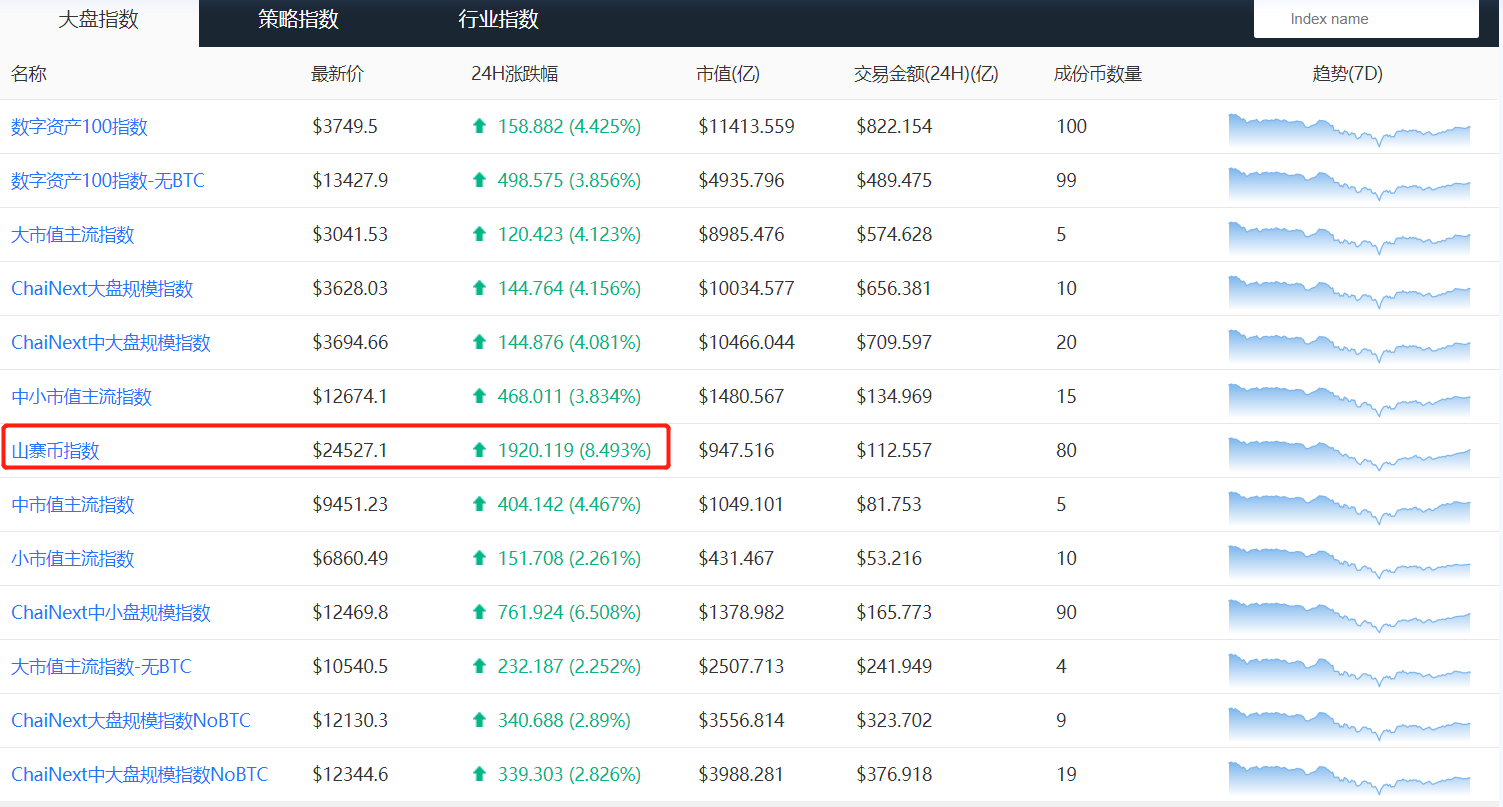The image size is (1503, 807).
Task: Click green up arrow in 山寨币指数 row
Action: tap(480, 451)
